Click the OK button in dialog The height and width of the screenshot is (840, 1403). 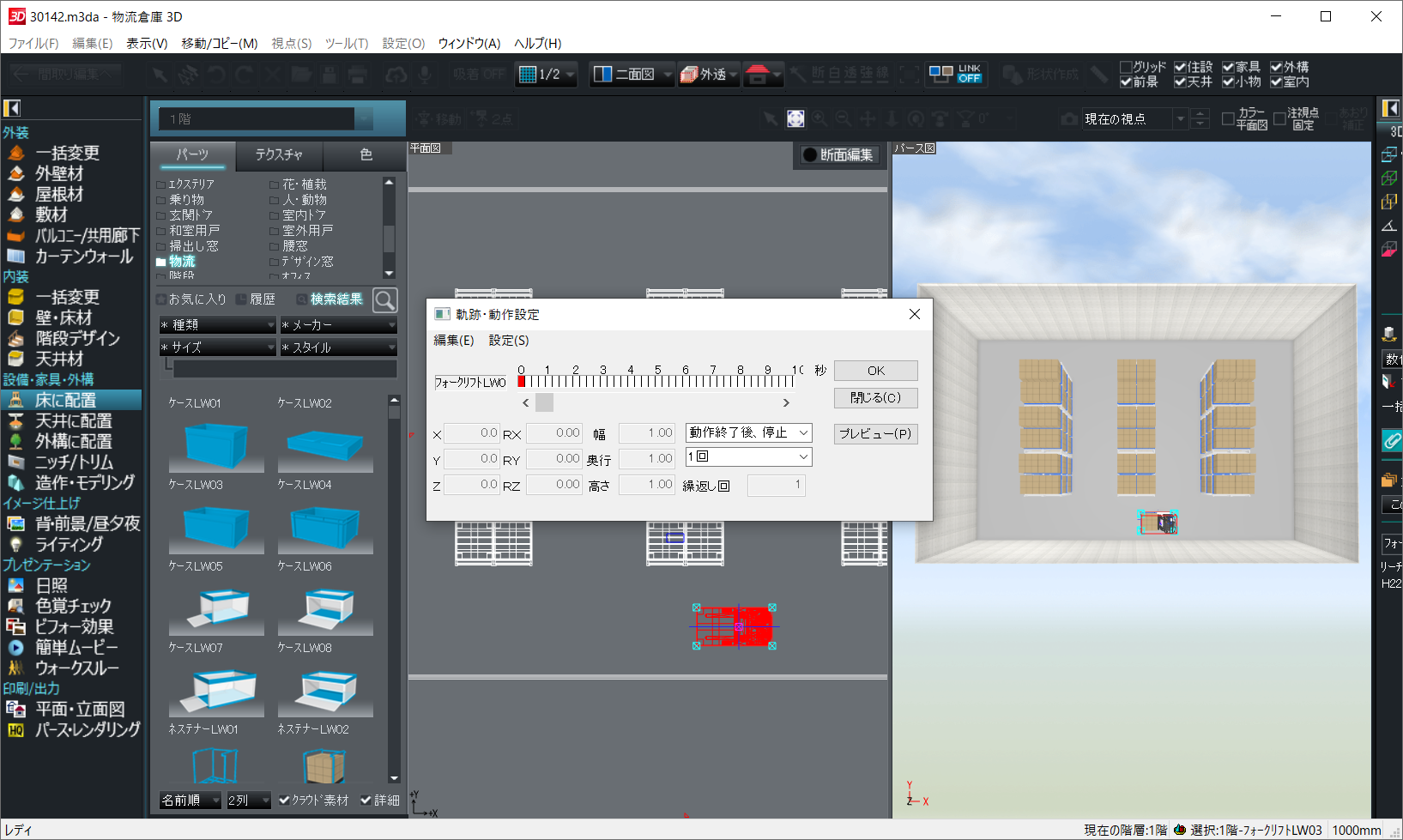(875, 371)
